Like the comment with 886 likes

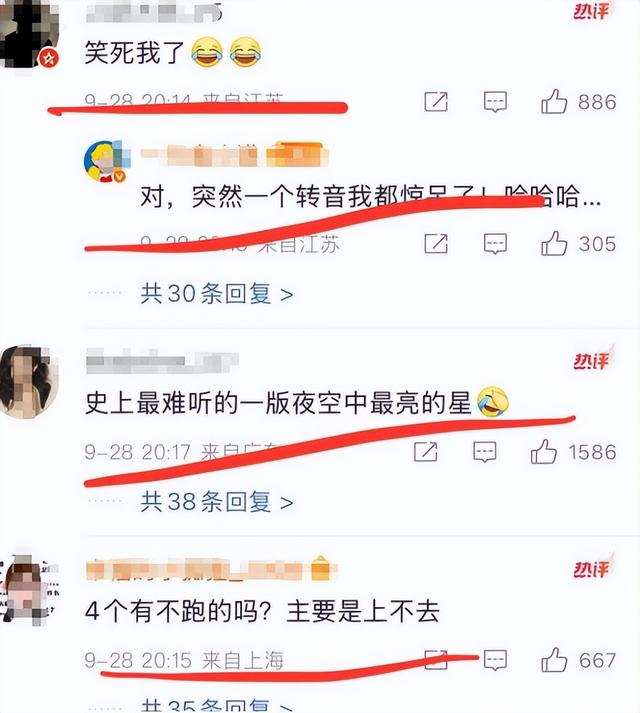(x=554, y=101)
